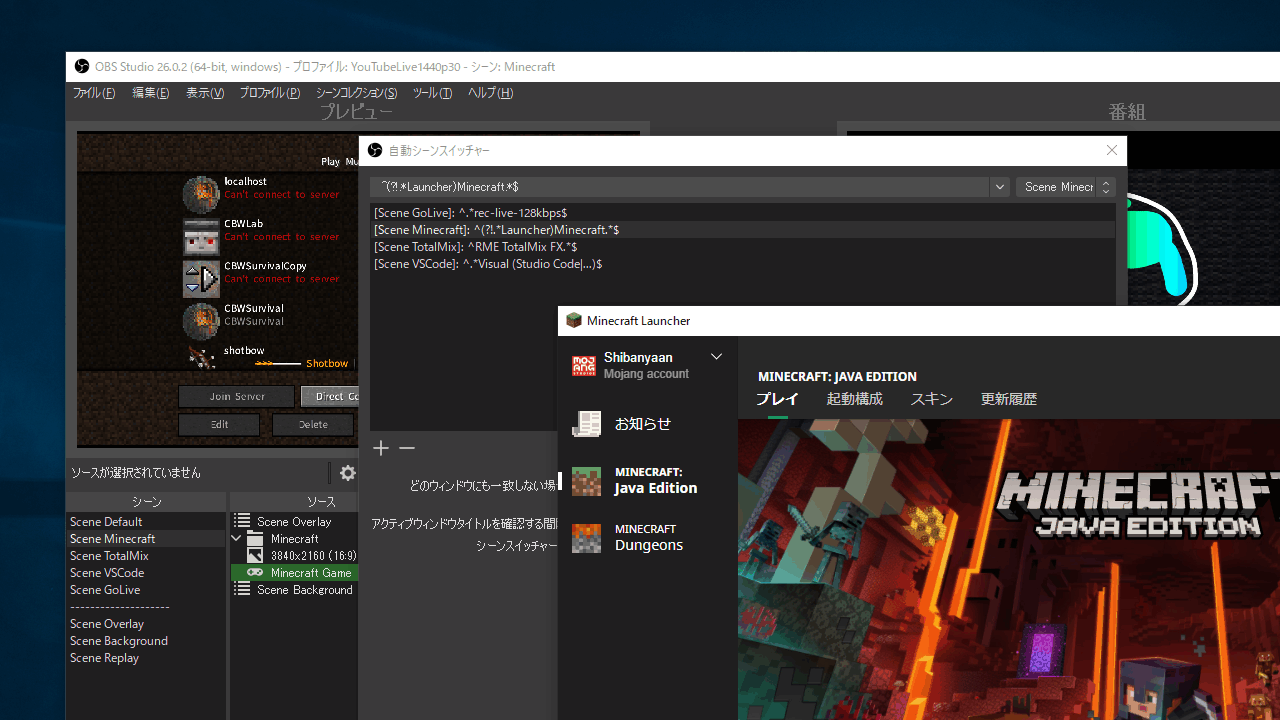
Task: Select Scene TotalMix in scene list
Action: point(109,556)
